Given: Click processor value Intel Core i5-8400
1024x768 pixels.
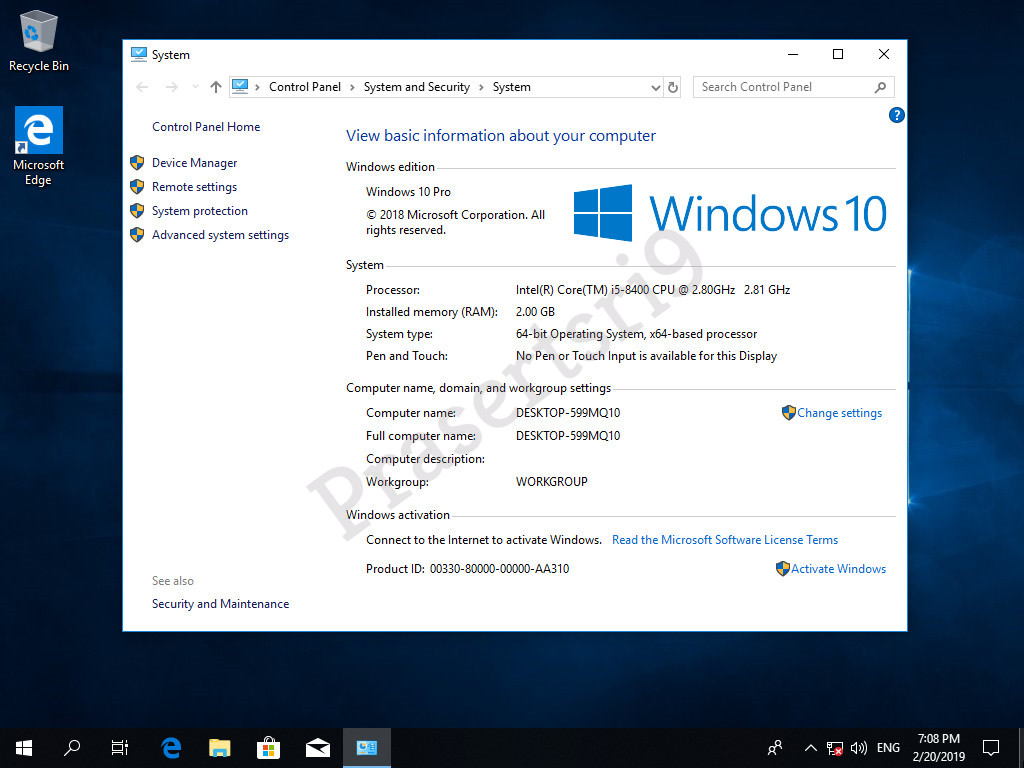Looking at the screenshot, I should click(653, 290).
